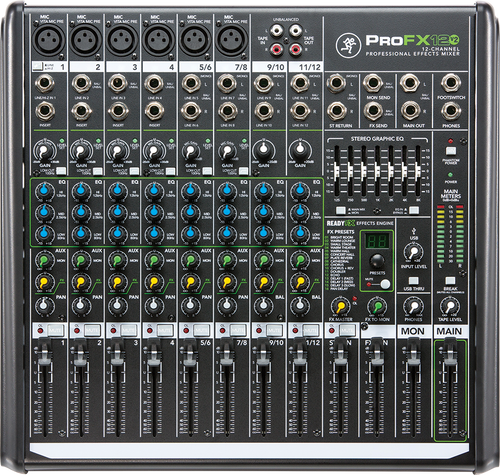Viewport: 500px width, 475px height.
Task: Mute channel 4
Action: [165, 330]
